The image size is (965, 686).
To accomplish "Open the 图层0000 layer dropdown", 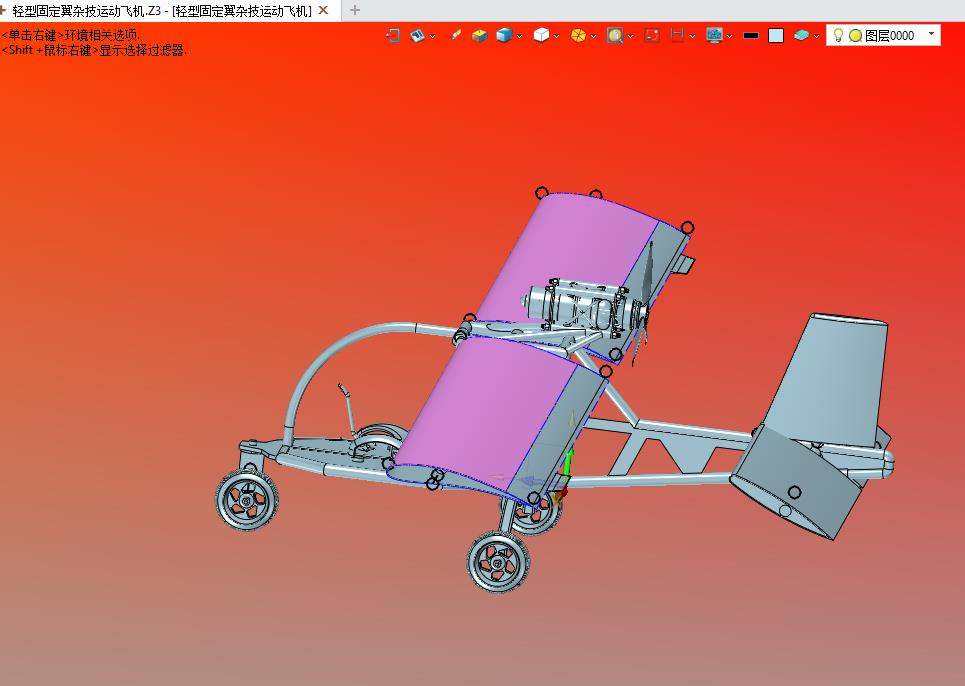I will (x=932, y=35).
